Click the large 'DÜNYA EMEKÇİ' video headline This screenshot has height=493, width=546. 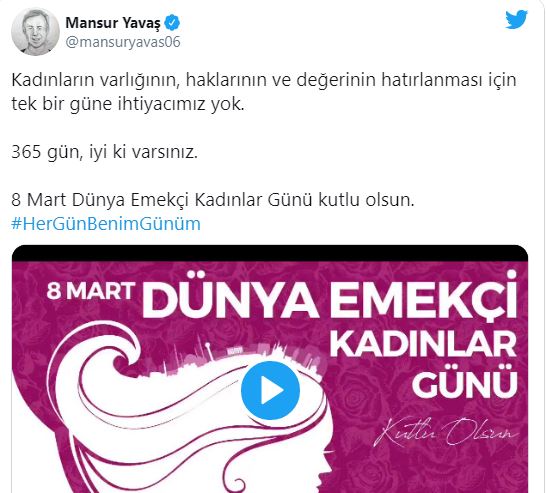point(330,297)
